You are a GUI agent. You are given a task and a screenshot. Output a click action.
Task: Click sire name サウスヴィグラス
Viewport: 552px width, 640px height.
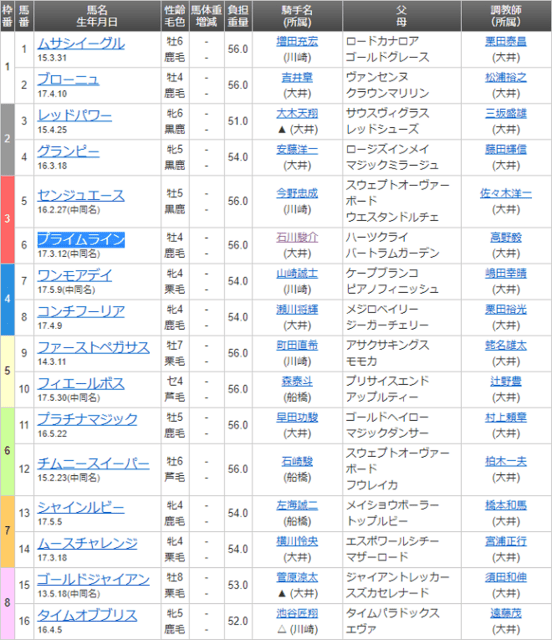tap(387, 113)
